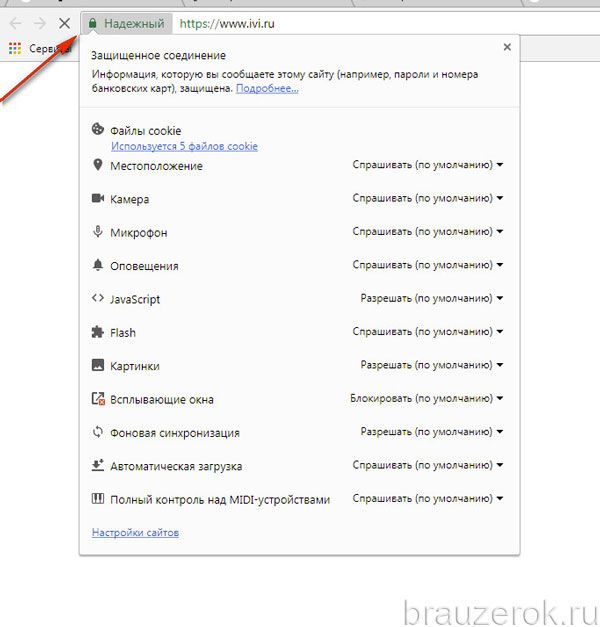The image size is (600, 627).
Task: Click the green padlock secure icon
Action: point(92,23)
